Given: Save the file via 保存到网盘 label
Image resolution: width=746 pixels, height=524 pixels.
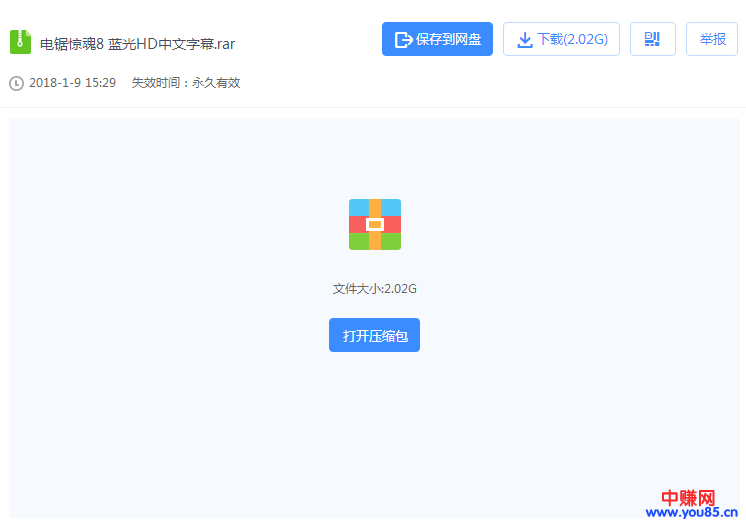Looking at the screenshot, I should click(x=449, y=40).
